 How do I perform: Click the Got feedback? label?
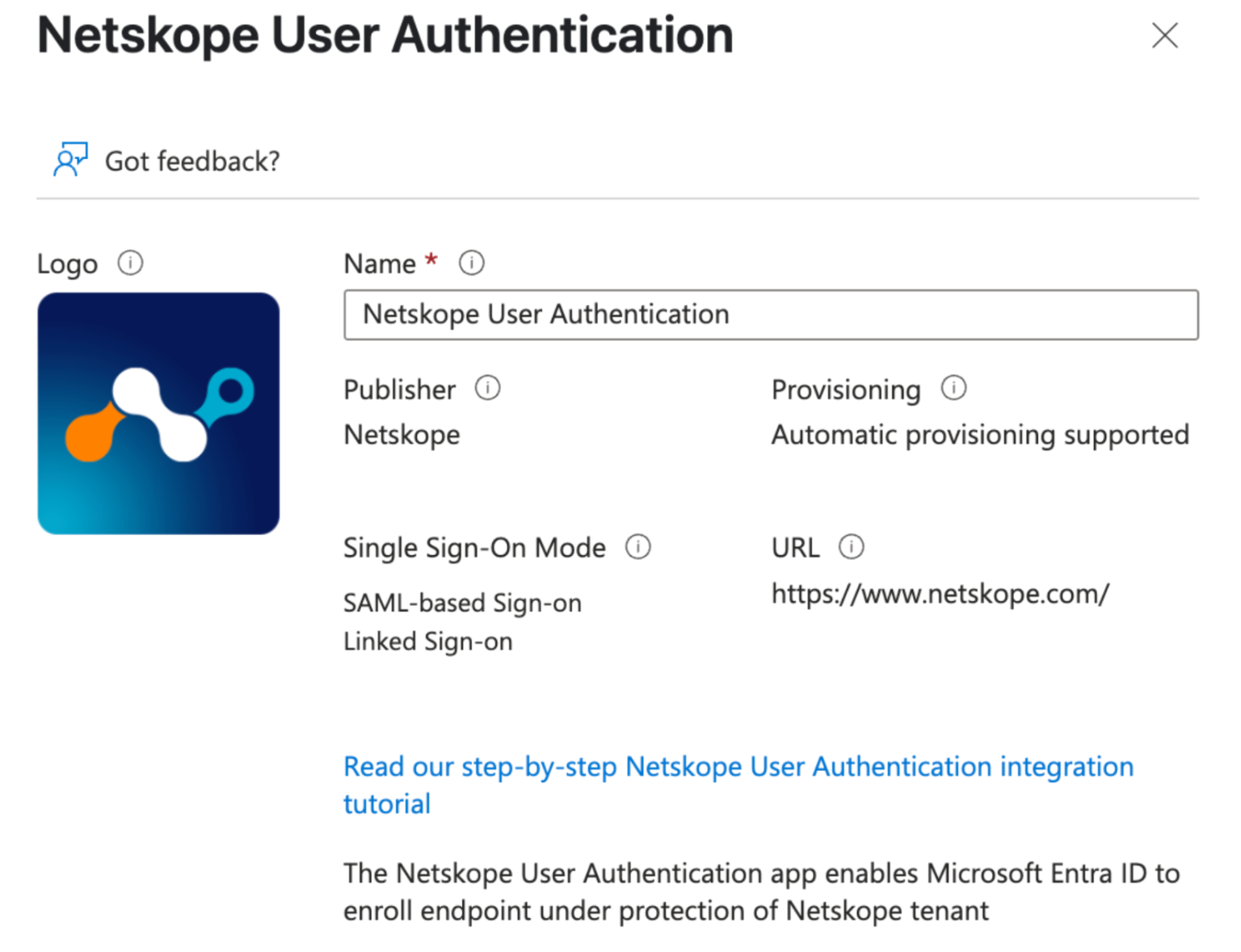(192, 161)
